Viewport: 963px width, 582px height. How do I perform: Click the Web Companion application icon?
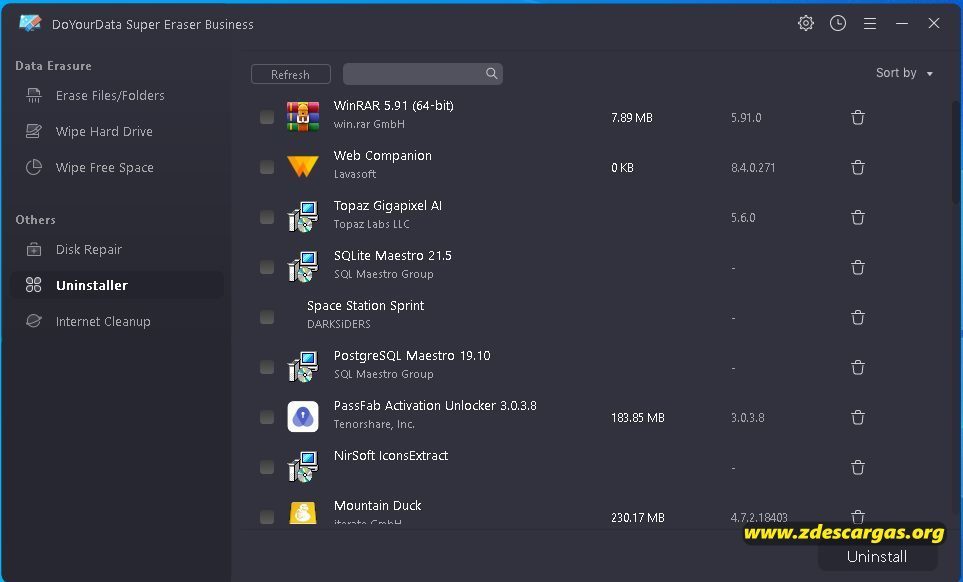303,166
